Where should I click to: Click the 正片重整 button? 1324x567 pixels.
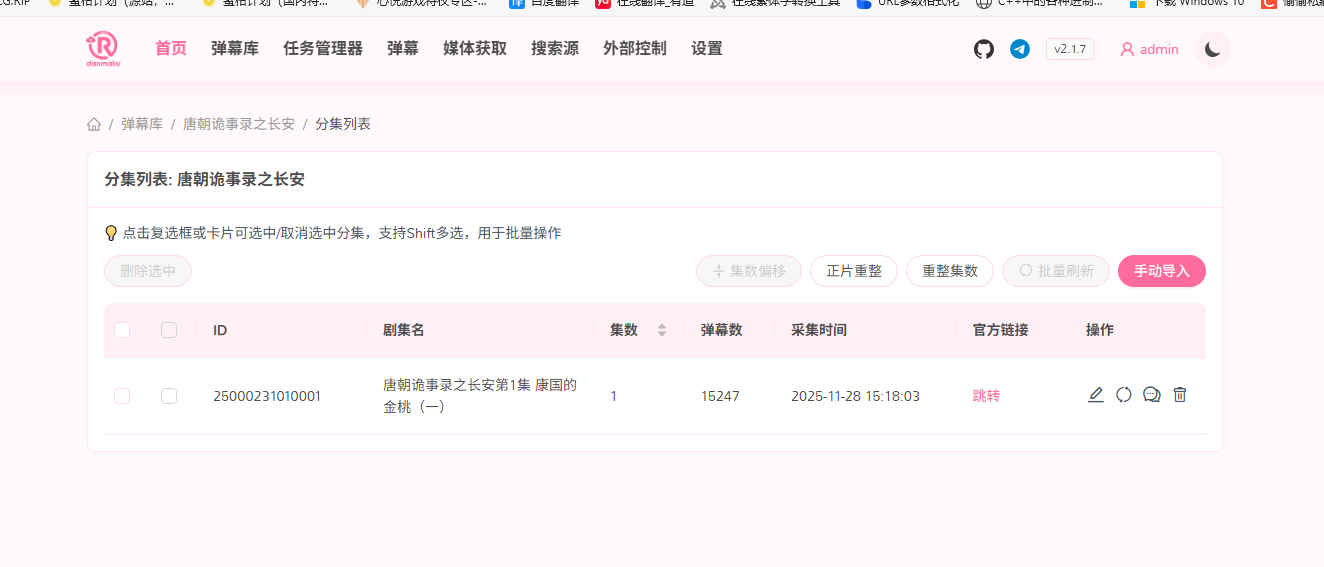[x=854, y=271]
